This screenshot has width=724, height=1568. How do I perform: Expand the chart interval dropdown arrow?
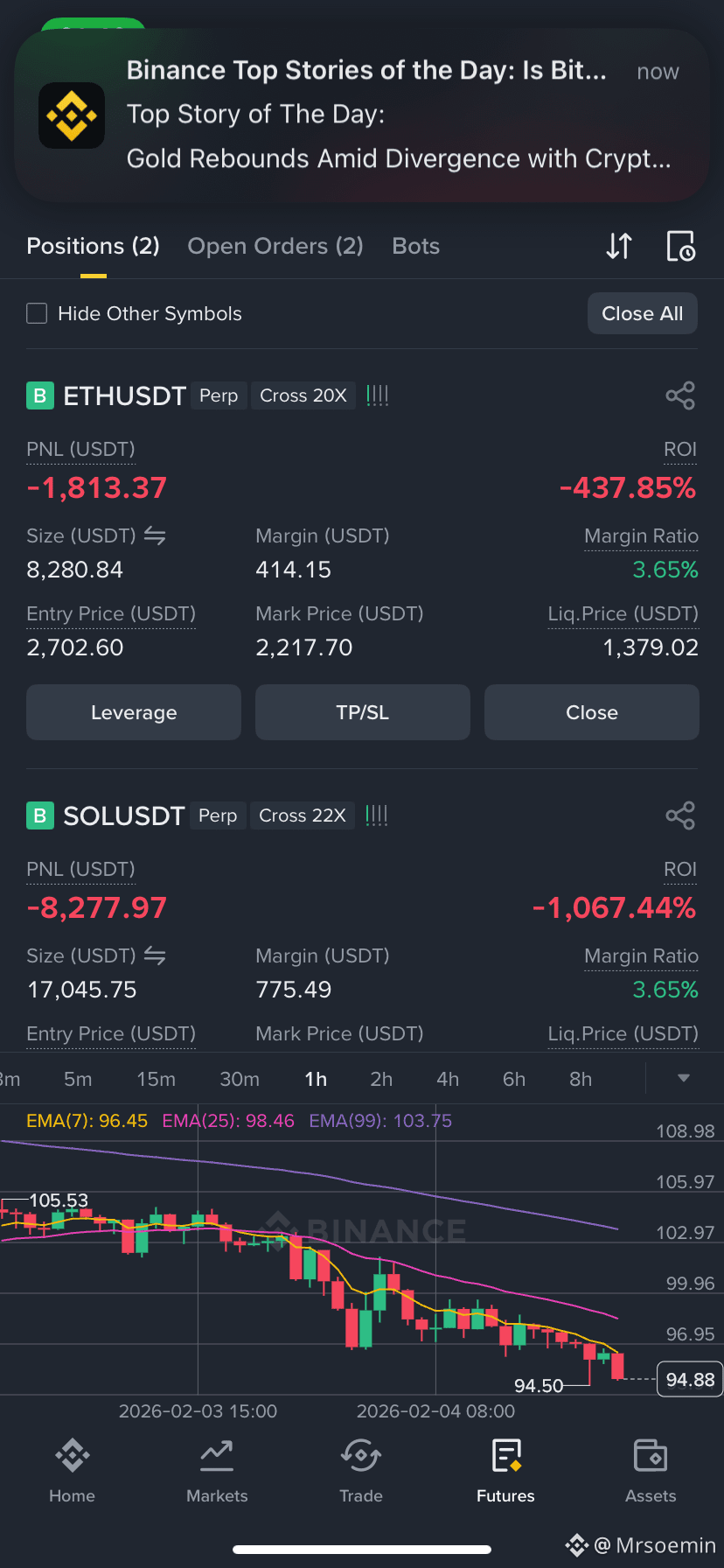(x=684, y=1078)
